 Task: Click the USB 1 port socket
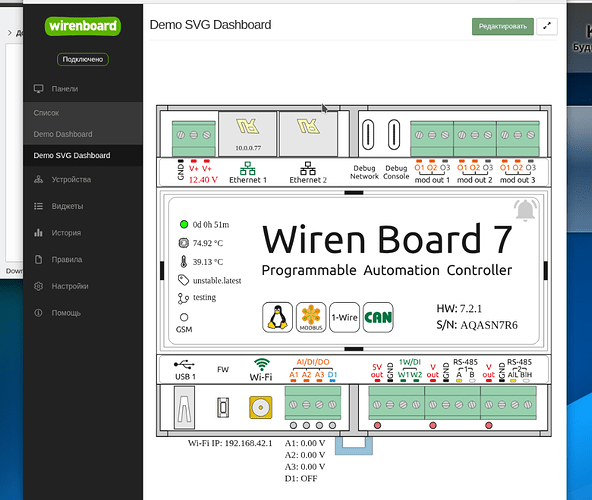184,407
